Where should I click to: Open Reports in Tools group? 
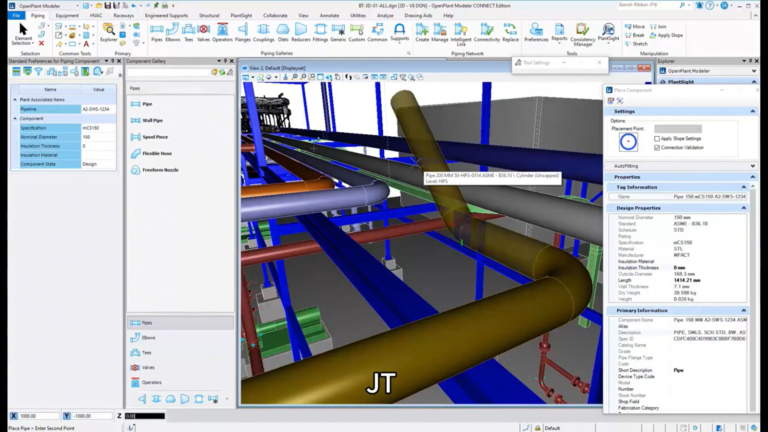(x=559, y=33)
